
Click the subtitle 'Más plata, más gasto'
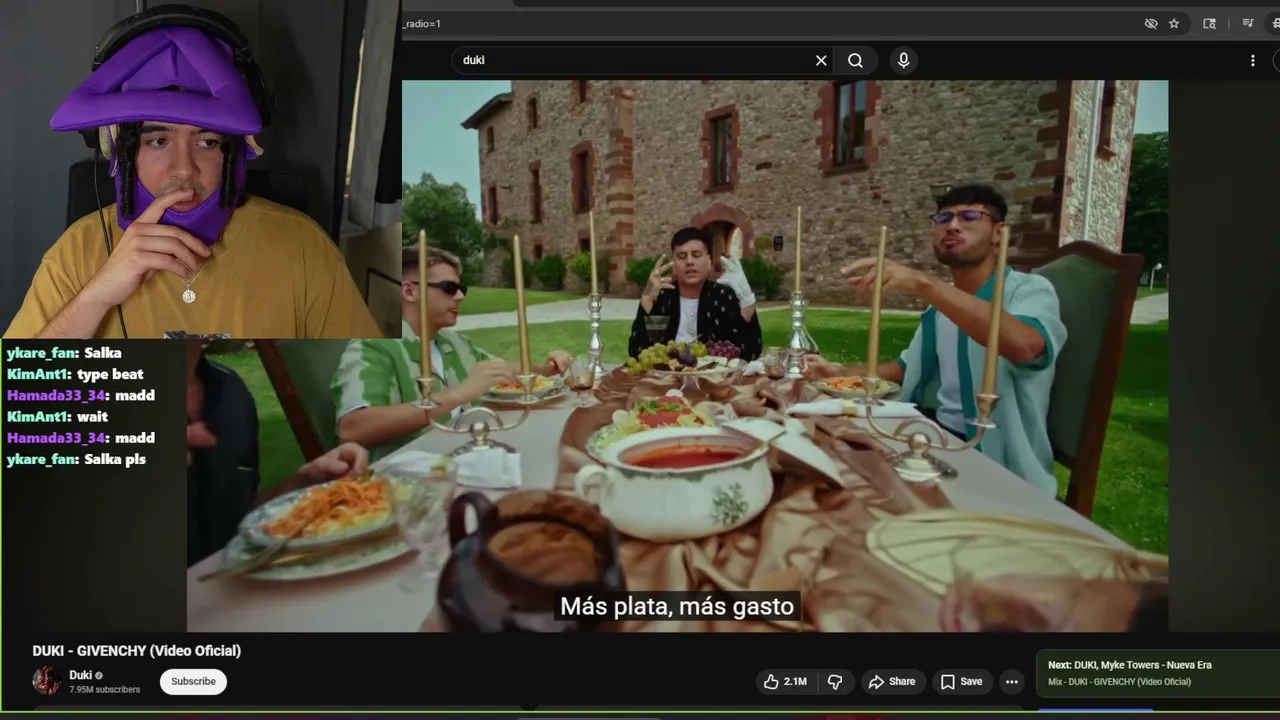click(x=677, y=606)
